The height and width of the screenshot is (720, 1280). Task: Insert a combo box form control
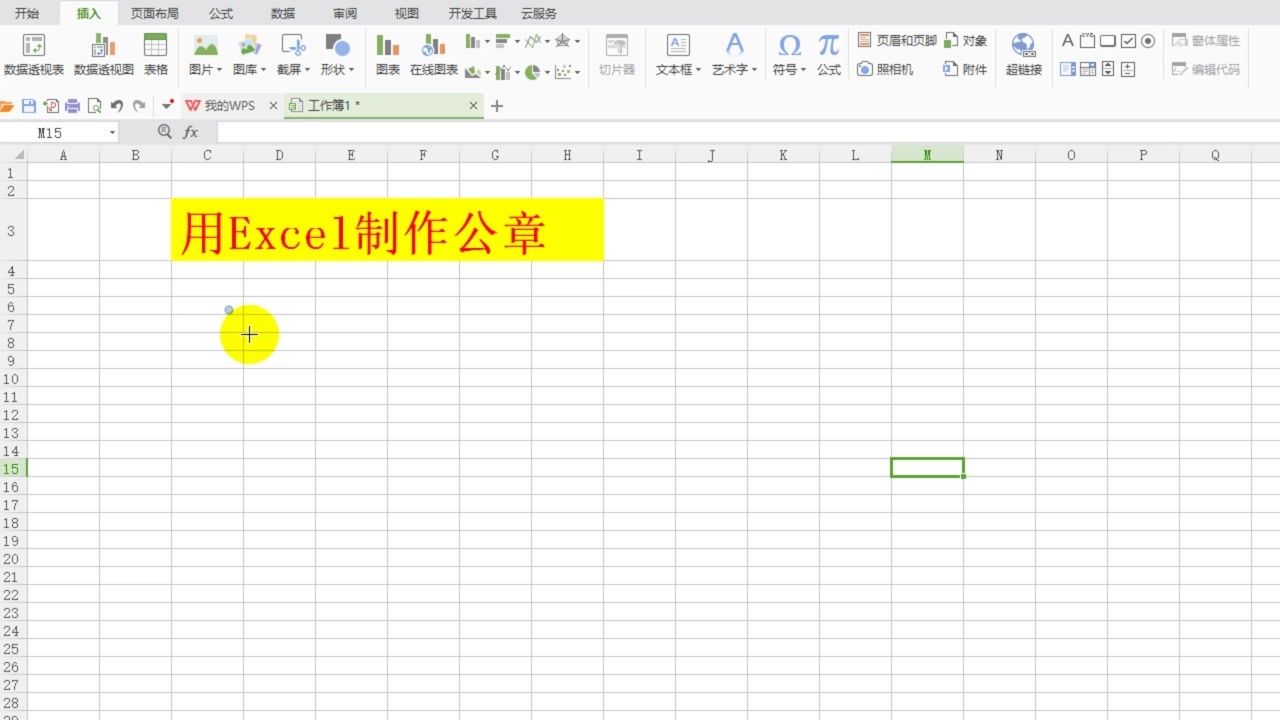(1087, 69)
